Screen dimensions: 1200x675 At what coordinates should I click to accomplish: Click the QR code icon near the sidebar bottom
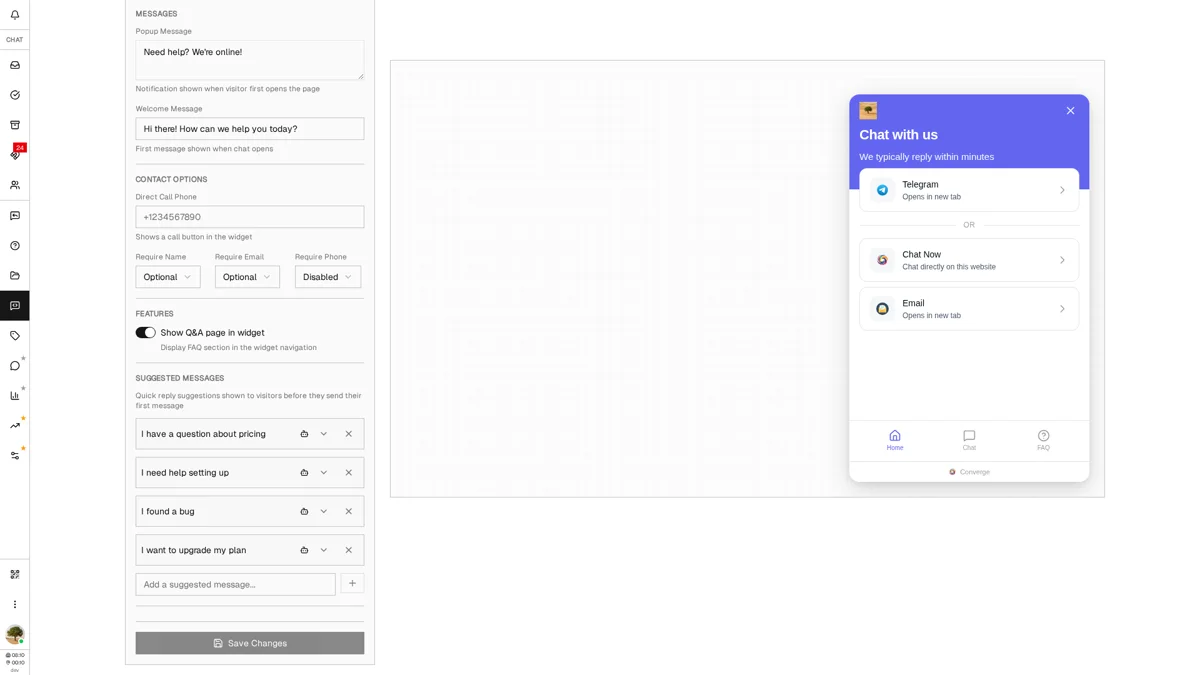(x=14, y=574)
